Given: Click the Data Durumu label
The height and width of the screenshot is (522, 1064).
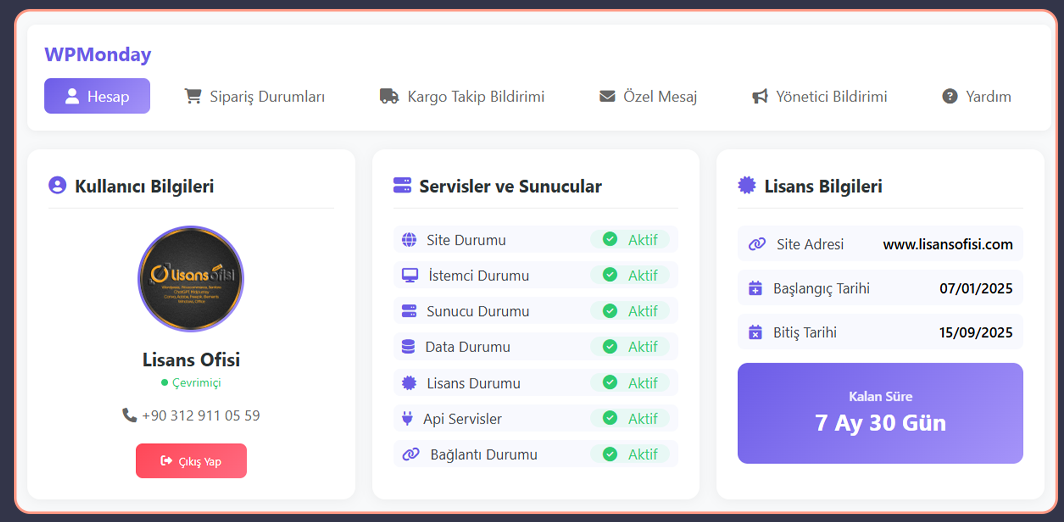Looking at the screenshot, I should tap(468, 347).
